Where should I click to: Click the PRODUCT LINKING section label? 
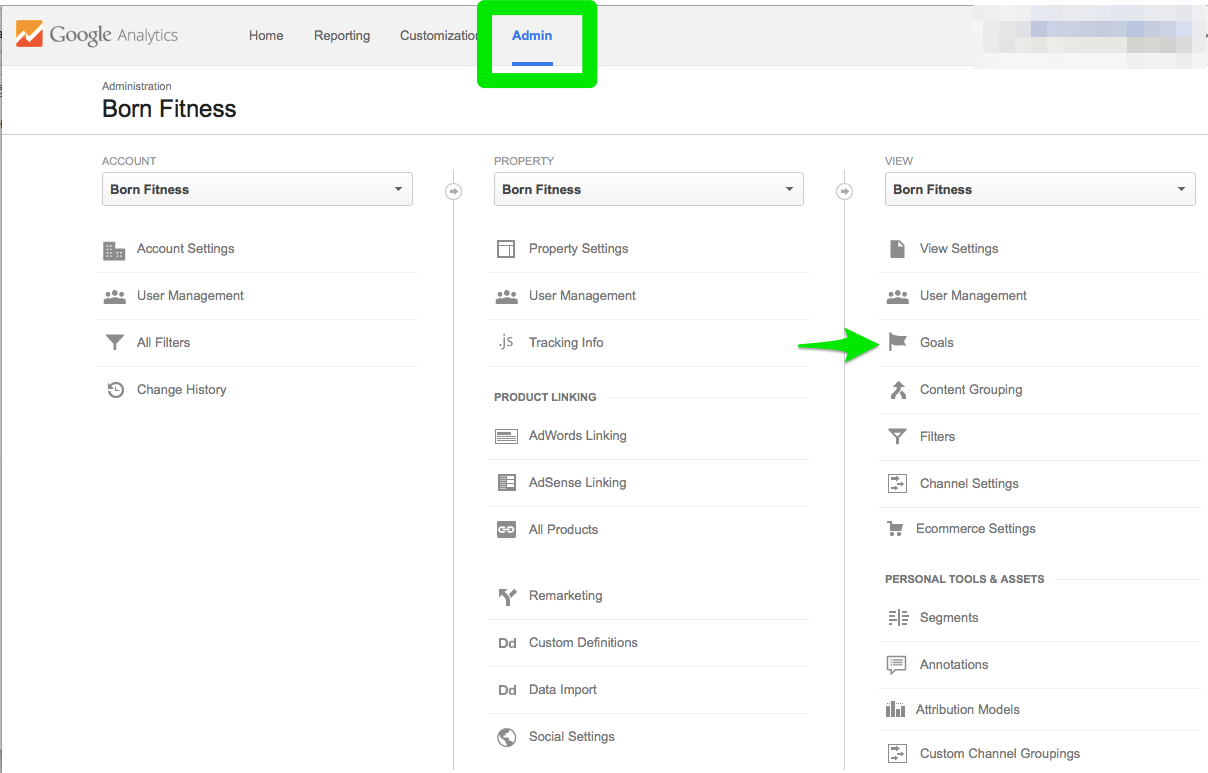click(545, 398)
